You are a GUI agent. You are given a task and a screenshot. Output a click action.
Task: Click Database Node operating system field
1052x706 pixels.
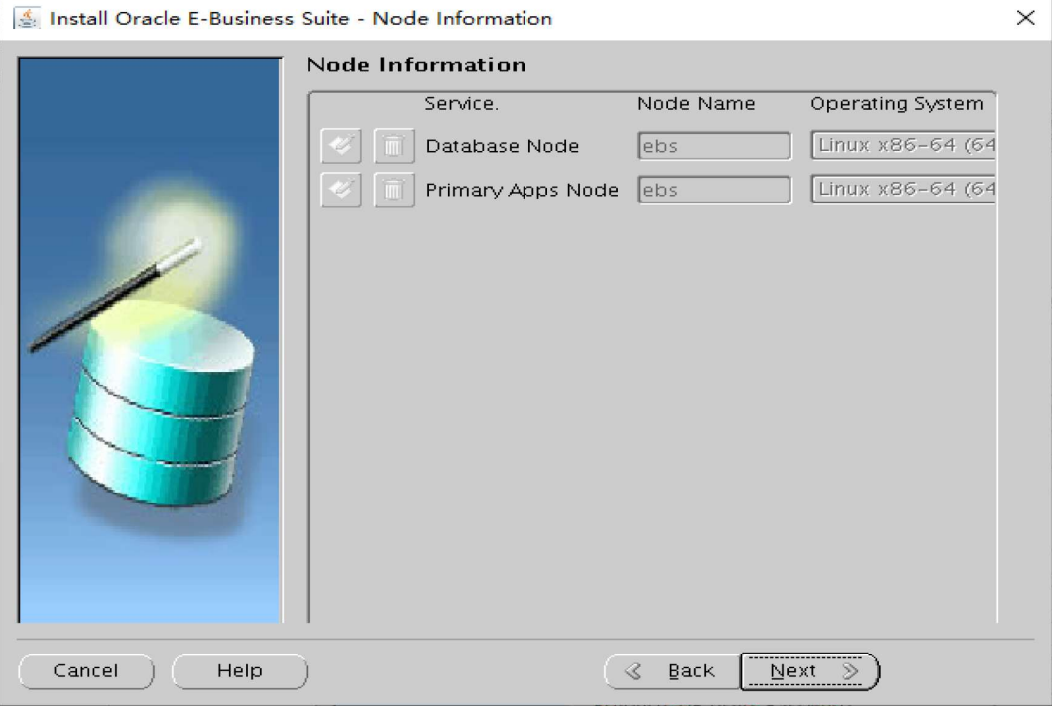[x=903, y=145]
